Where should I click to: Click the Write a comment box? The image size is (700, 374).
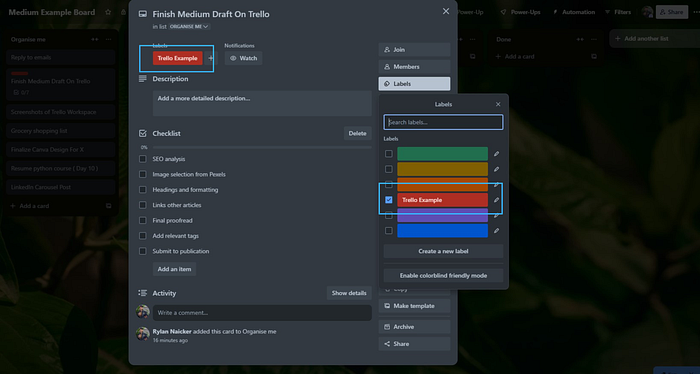point(262,313)
